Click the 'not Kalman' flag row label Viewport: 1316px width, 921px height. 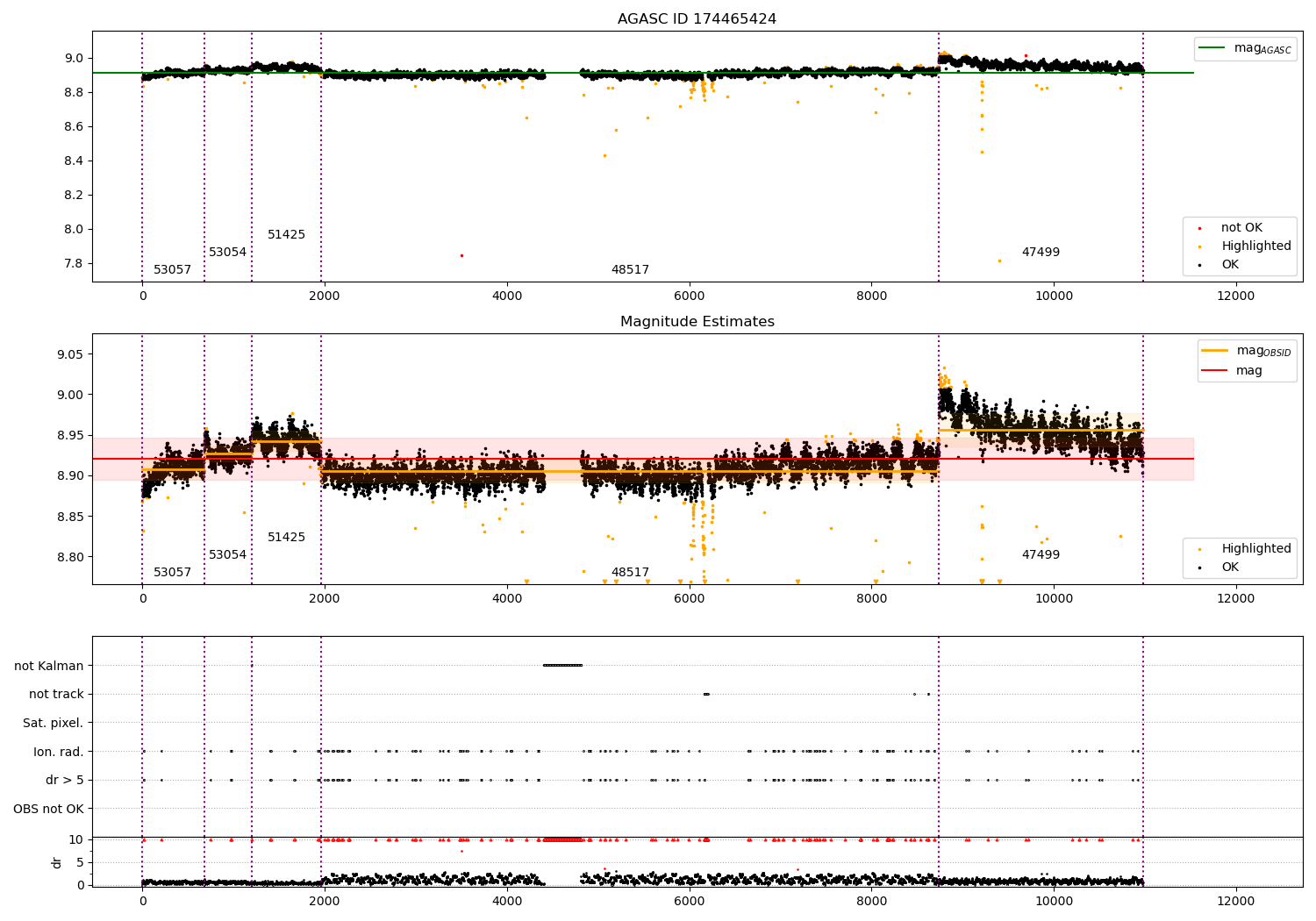pos(49,666)
